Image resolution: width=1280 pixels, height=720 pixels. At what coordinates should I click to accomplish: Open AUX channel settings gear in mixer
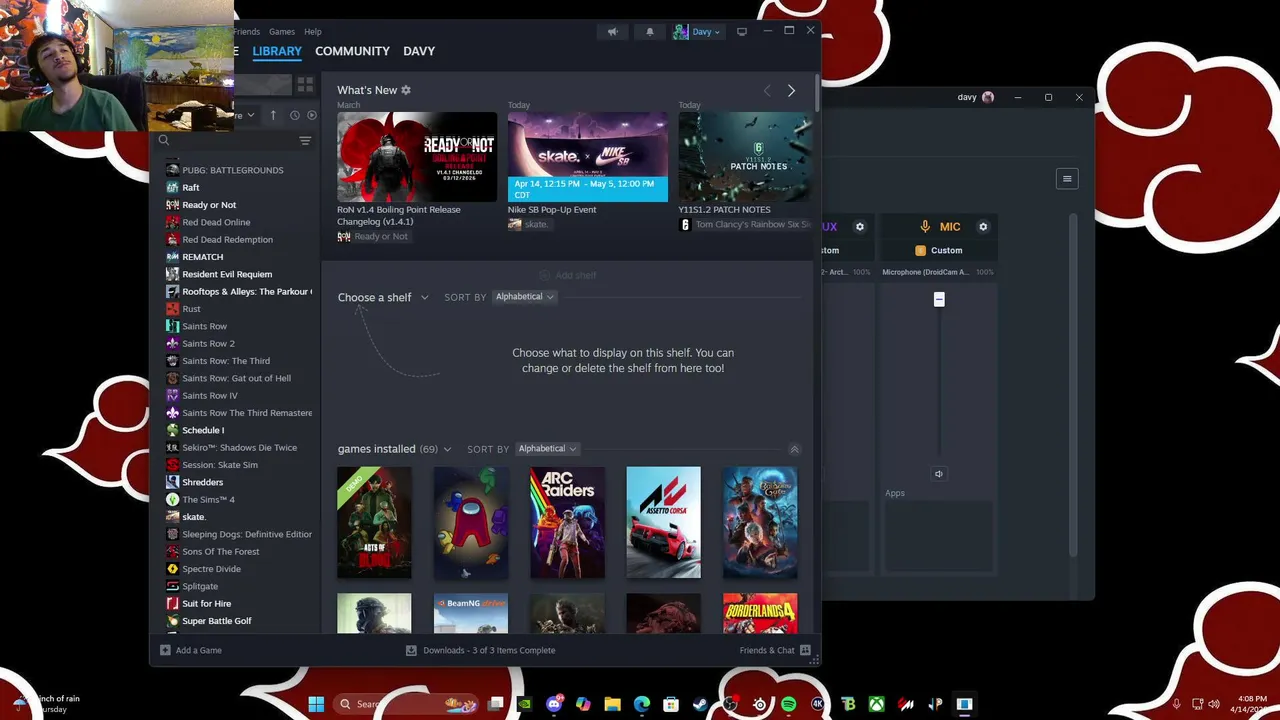[859, 227]
